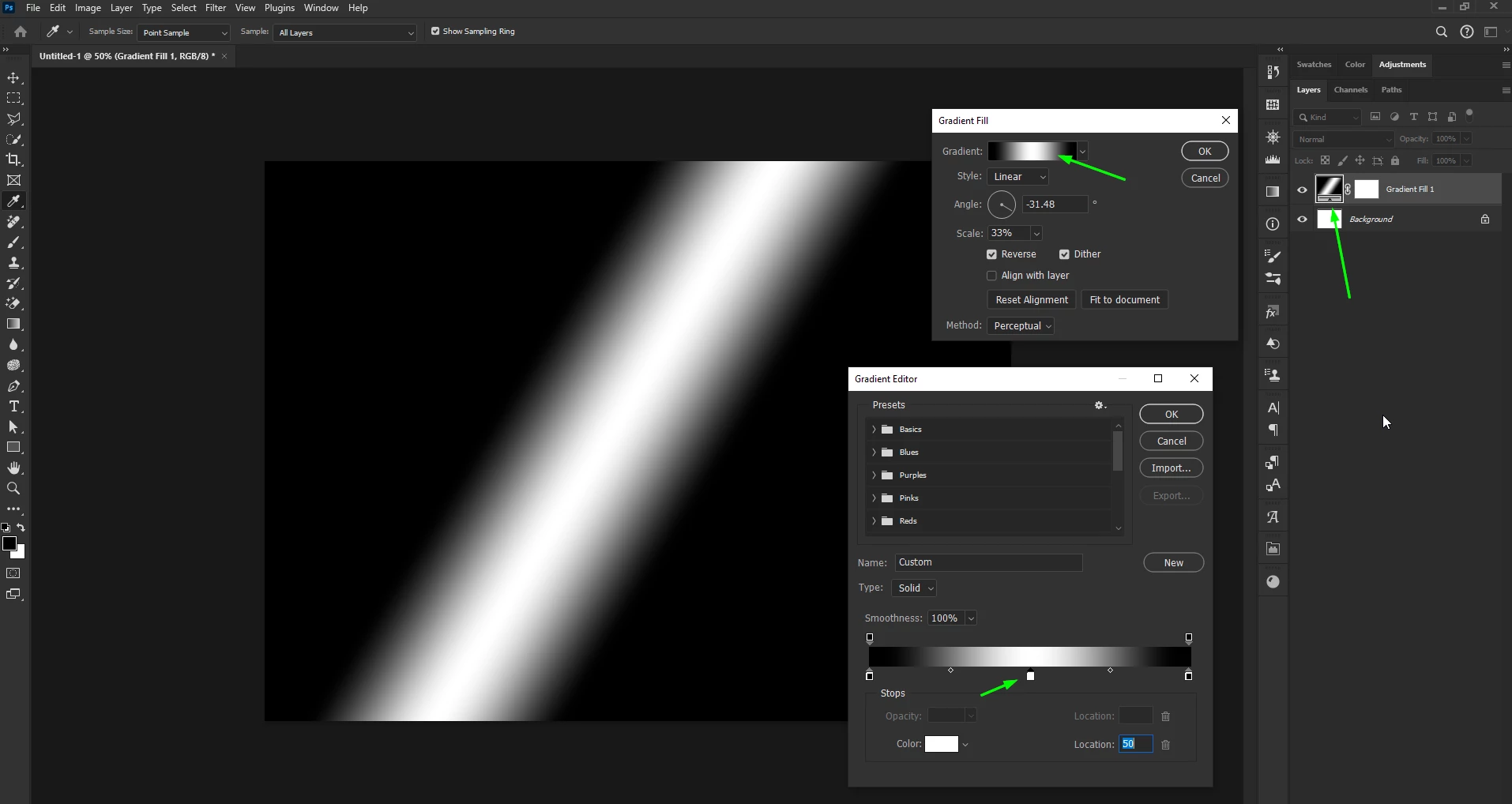This screenshot has width=1512, height=804.
Task: Click the Home icon in options bar
Action: (x=21, y=32)
